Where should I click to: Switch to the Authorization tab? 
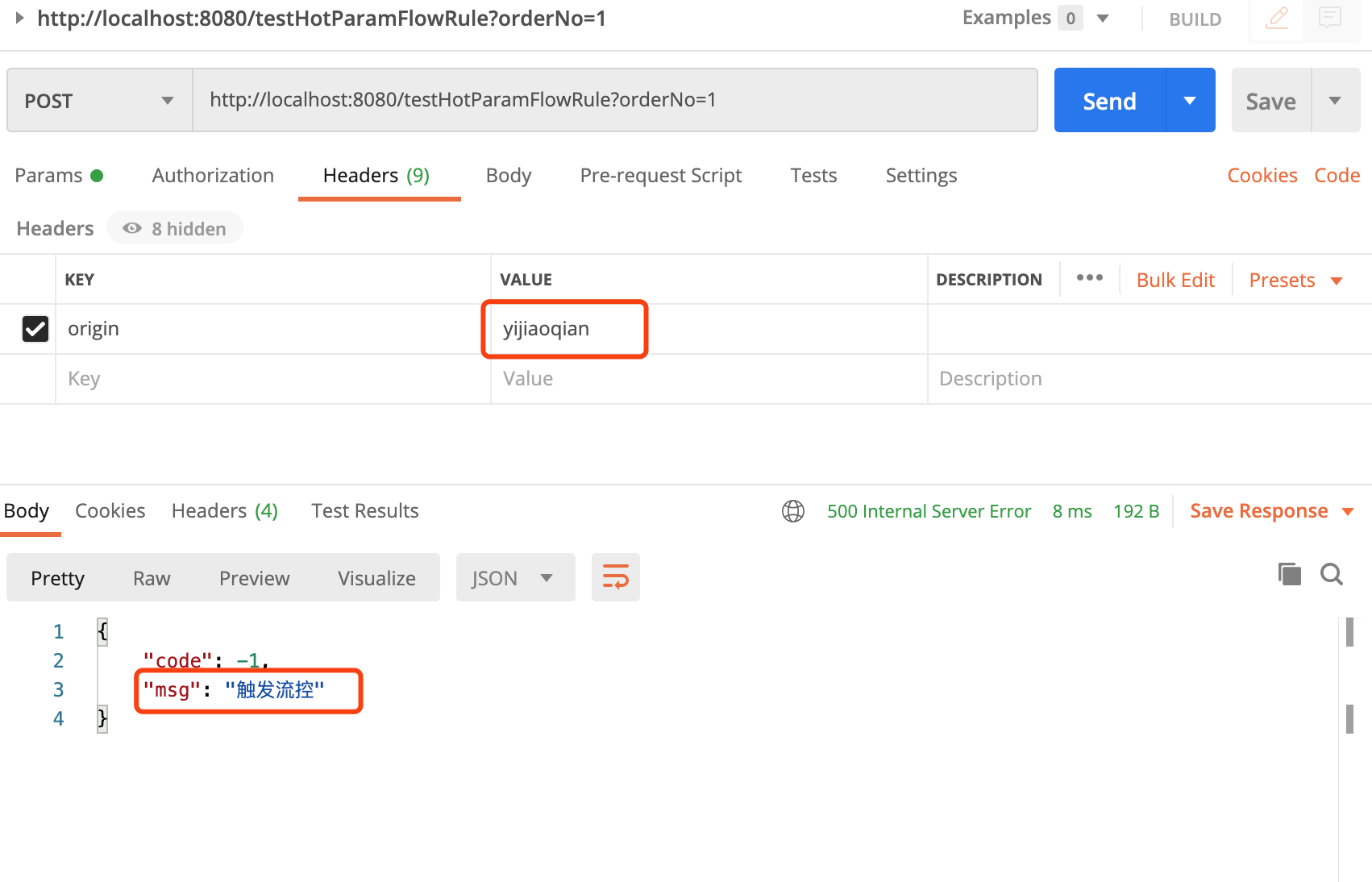(213, 176)
